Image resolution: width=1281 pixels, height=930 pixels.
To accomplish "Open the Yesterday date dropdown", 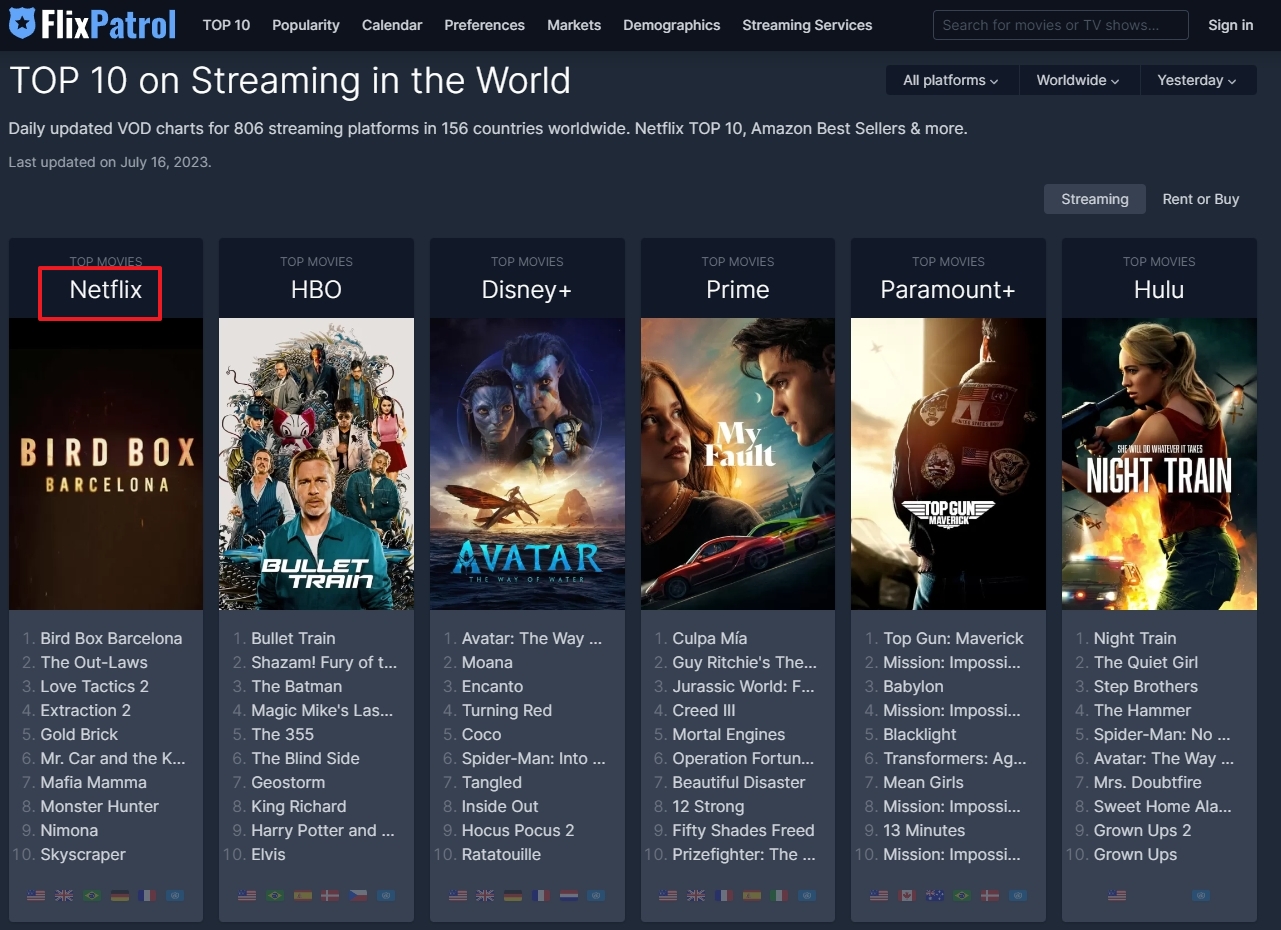I will [x=1197, y=80].
